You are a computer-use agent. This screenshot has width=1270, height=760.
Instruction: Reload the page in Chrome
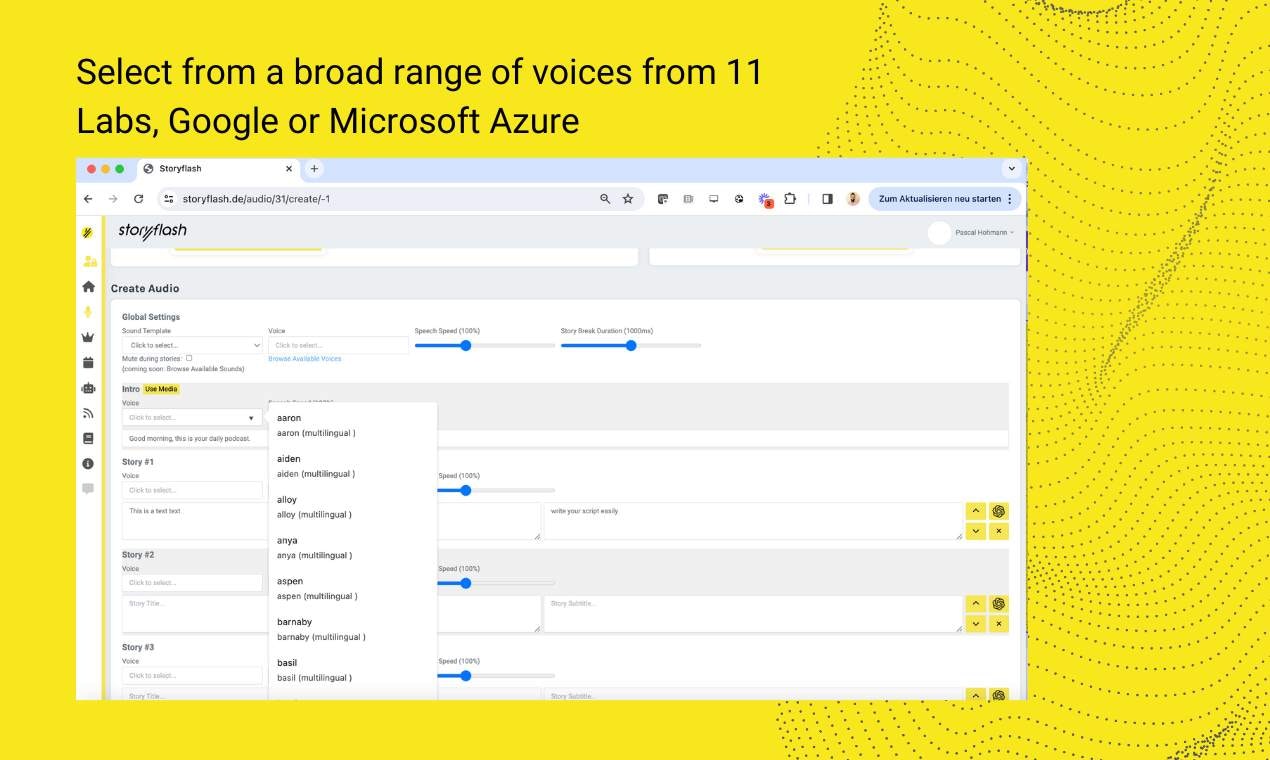pyautogui.click(x=138, y=199)
